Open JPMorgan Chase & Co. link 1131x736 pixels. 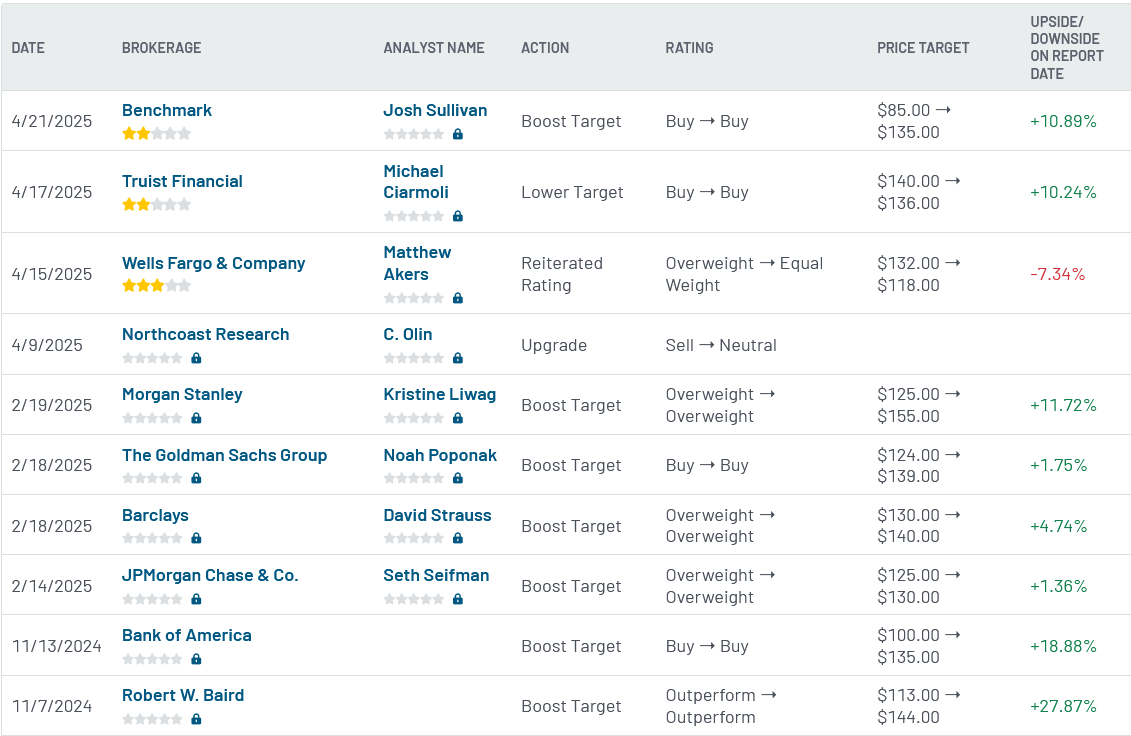(x=210, y=575)
